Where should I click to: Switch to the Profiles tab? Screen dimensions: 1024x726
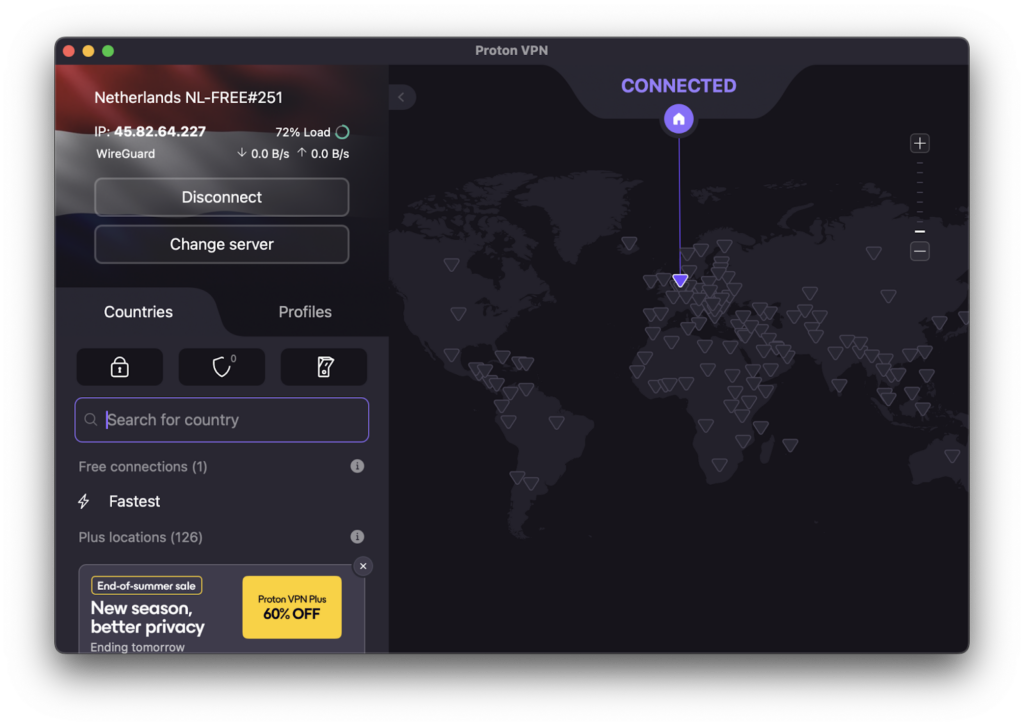coord(305,312)
